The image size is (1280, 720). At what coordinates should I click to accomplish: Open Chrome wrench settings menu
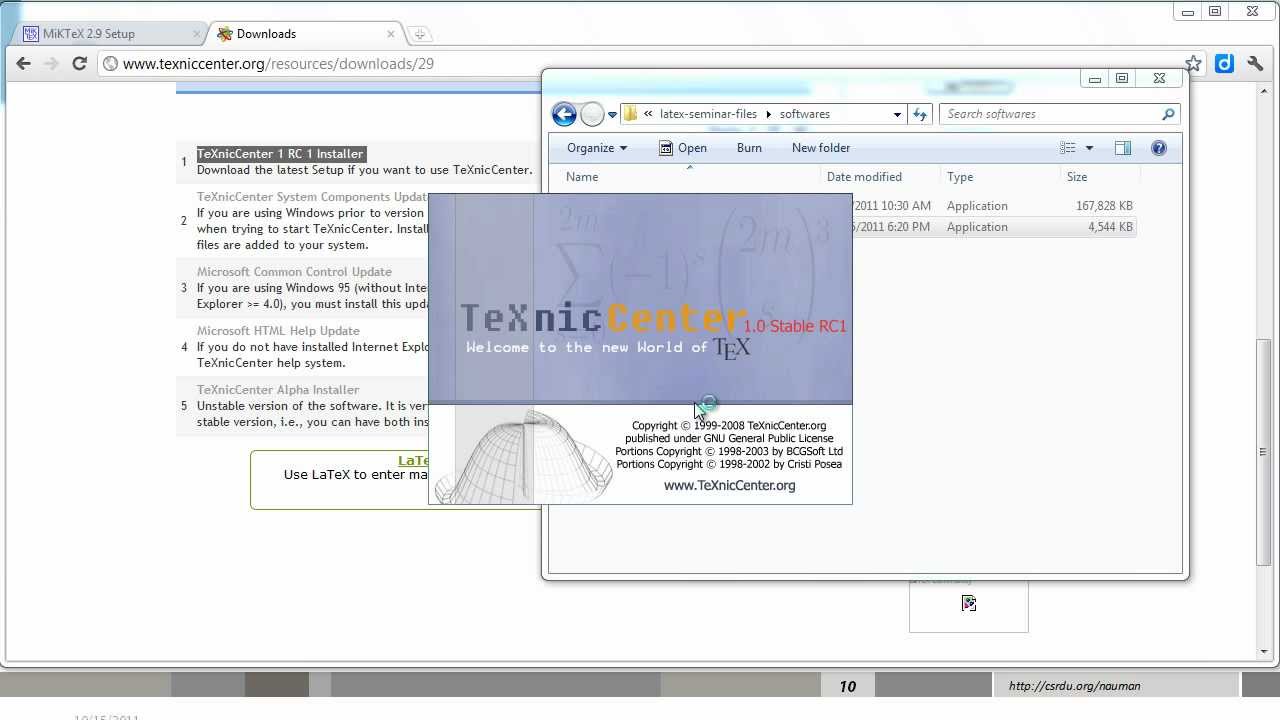pos(1256,63)
